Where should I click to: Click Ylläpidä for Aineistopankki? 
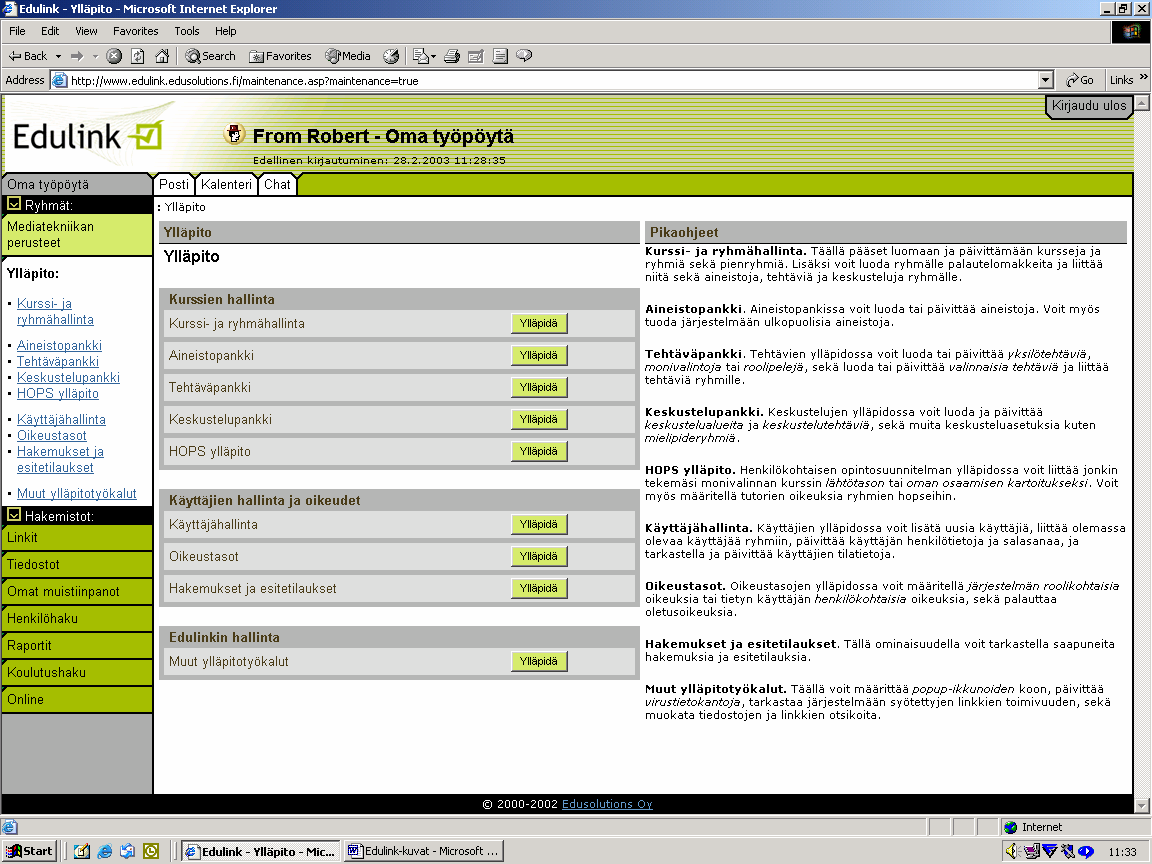click(x=539, y=355)
